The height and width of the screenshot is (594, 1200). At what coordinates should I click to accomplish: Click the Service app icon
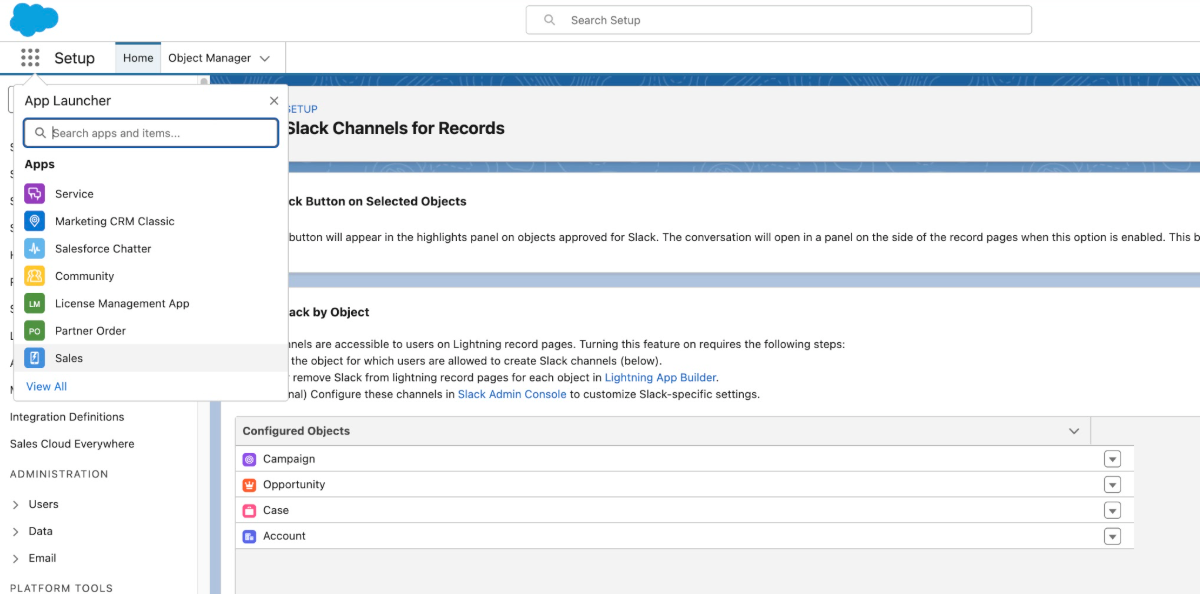click(35, 194)
